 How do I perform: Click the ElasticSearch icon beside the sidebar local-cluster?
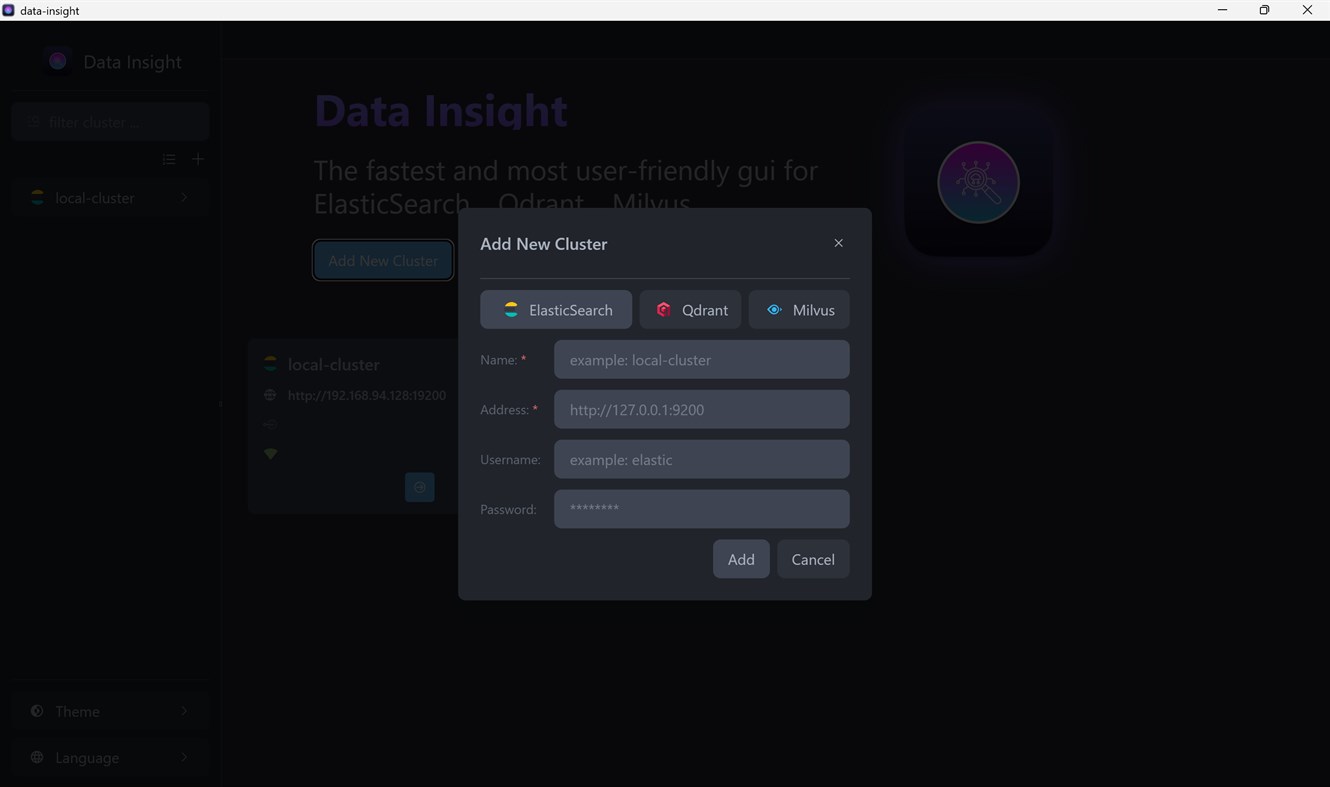coord(37,198)
